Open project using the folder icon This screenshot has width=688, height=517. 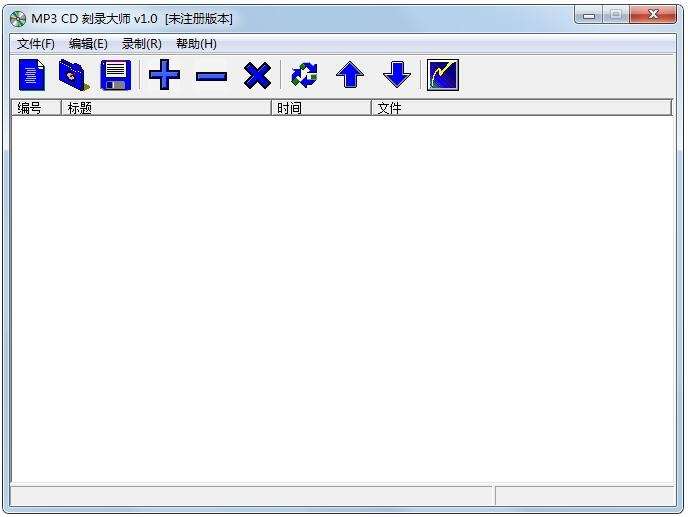tap(74, 75)
